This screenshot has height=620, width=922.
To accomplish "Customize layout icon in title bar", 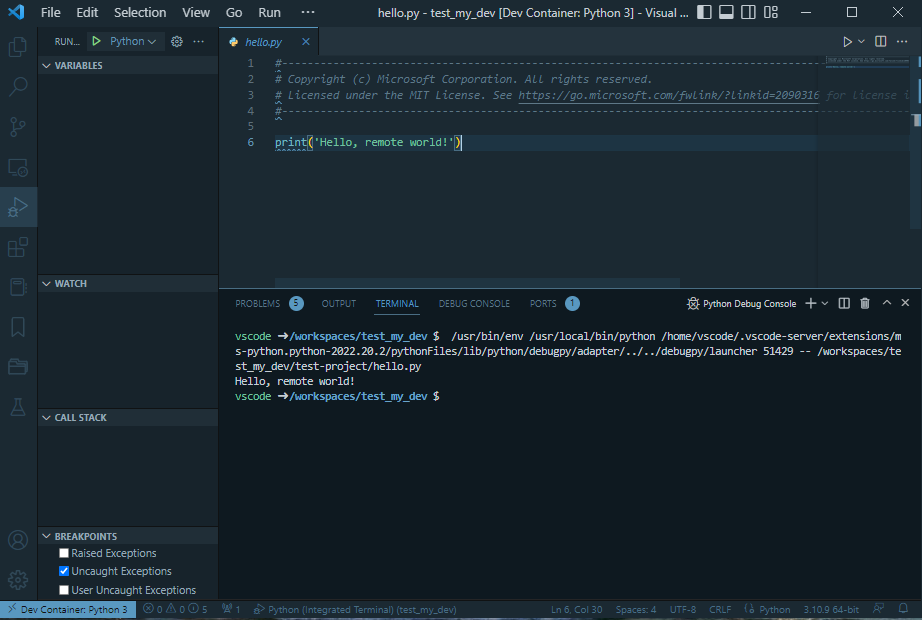I will (x=771, y=12).
